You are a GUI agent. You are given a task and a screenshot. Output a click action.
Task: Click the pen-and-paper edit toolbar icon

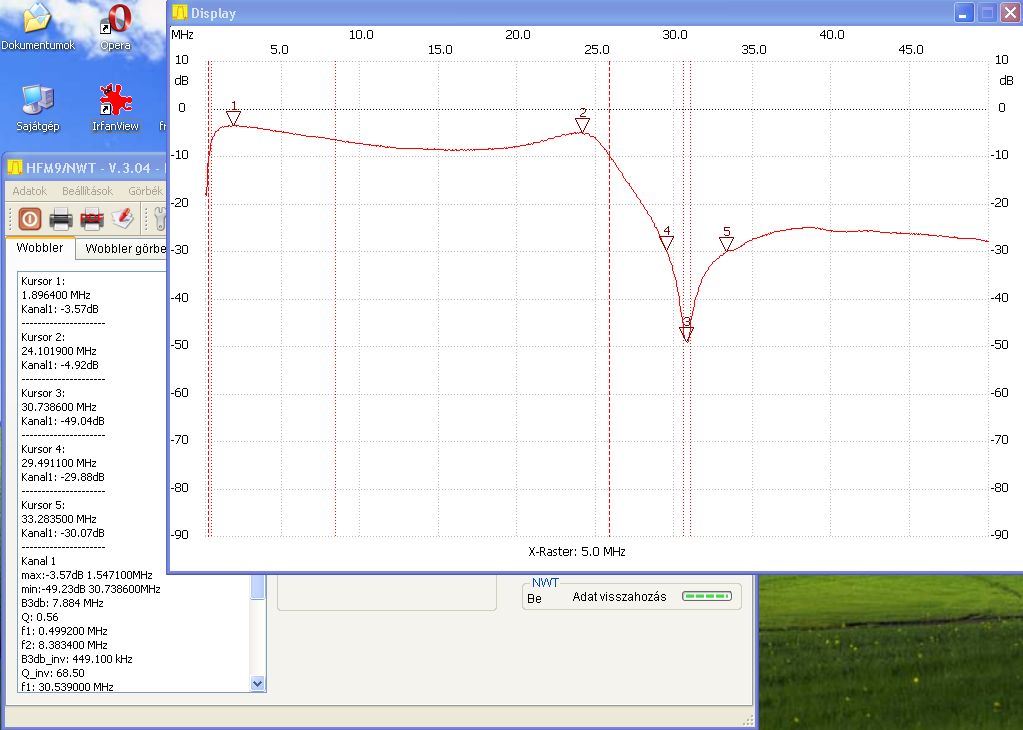[123, 218]
